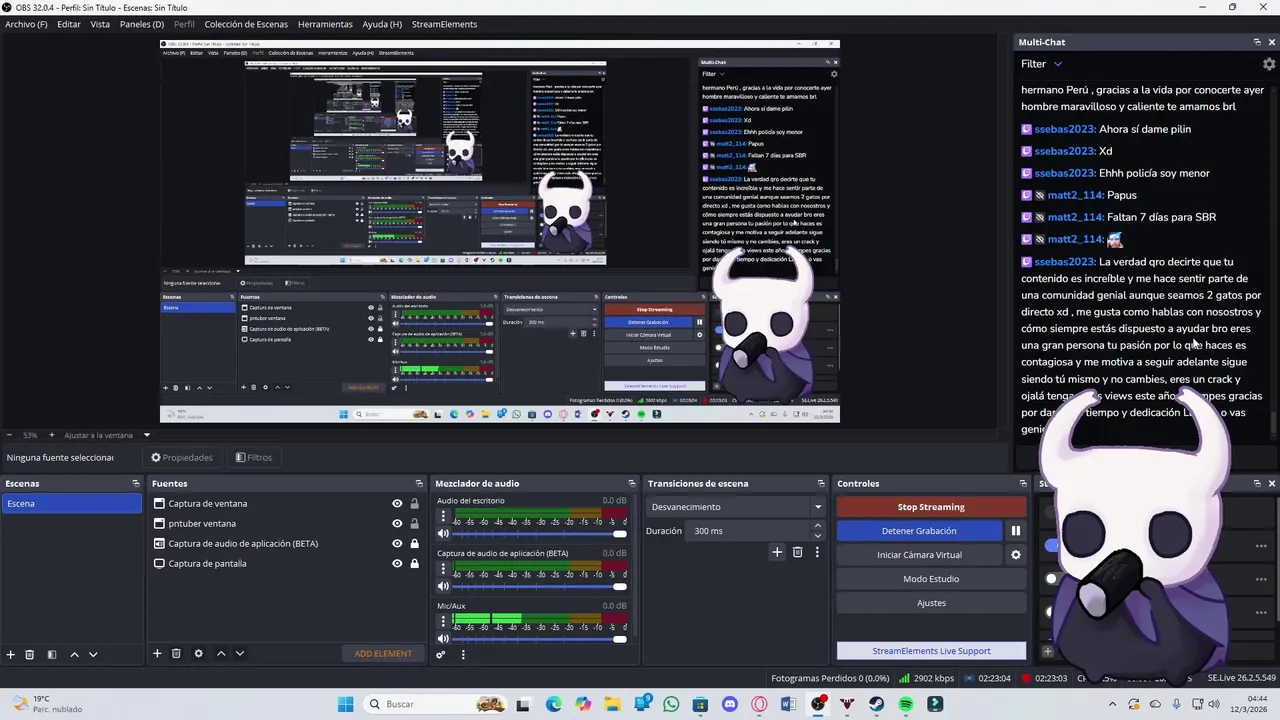The image size is (1280, 720).
Task: Open Multi-Chat settings gear icon
Action: pos(1269,64)
